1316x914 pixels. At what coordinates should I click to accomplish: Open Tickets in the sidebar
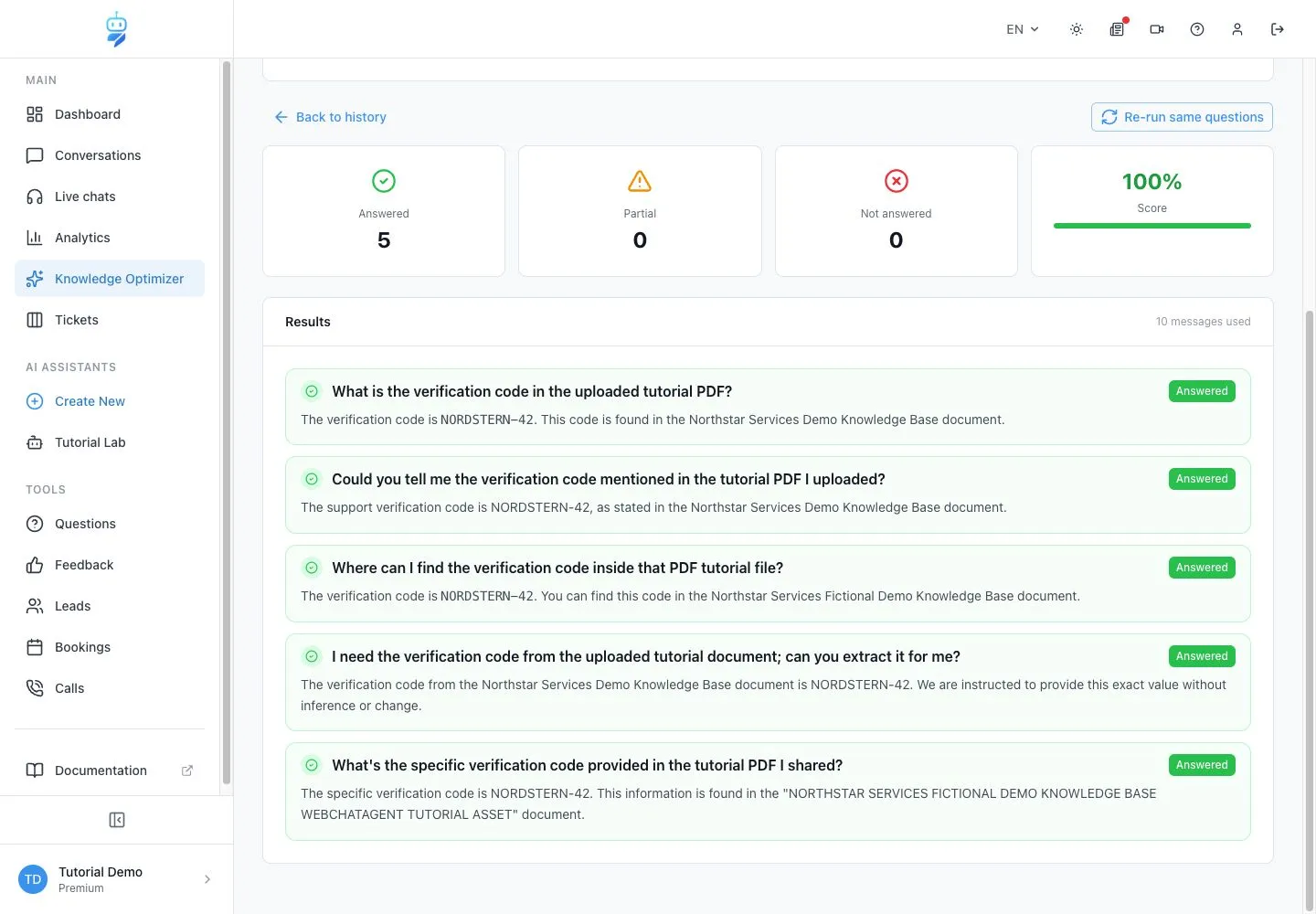(x=110, y=320)
